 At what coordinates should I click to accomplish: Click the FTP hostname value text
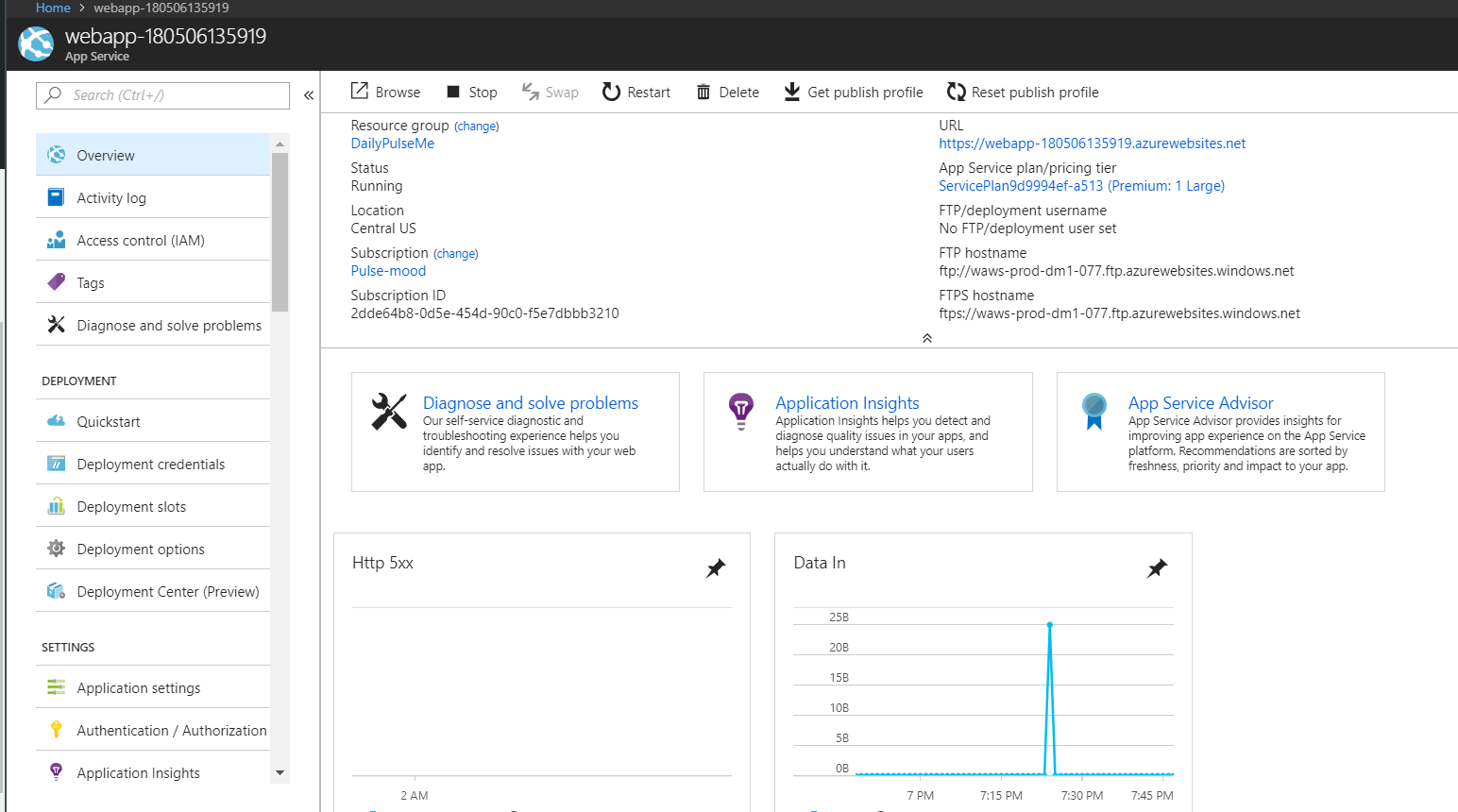pos(1116,271)
